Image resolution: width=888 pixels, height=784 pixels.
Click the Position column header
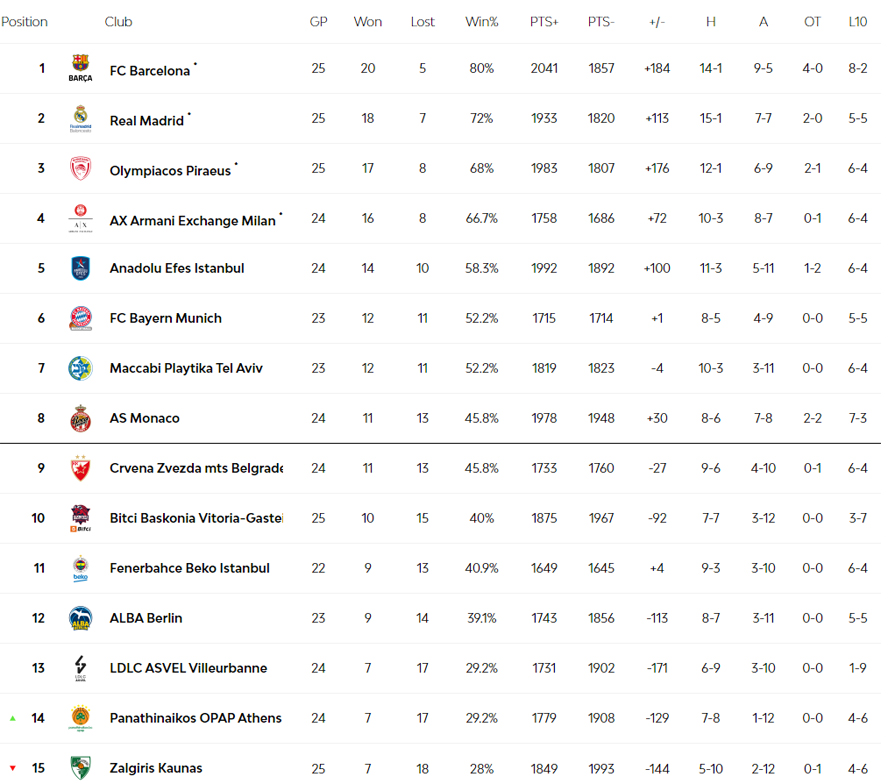(24, 22)
